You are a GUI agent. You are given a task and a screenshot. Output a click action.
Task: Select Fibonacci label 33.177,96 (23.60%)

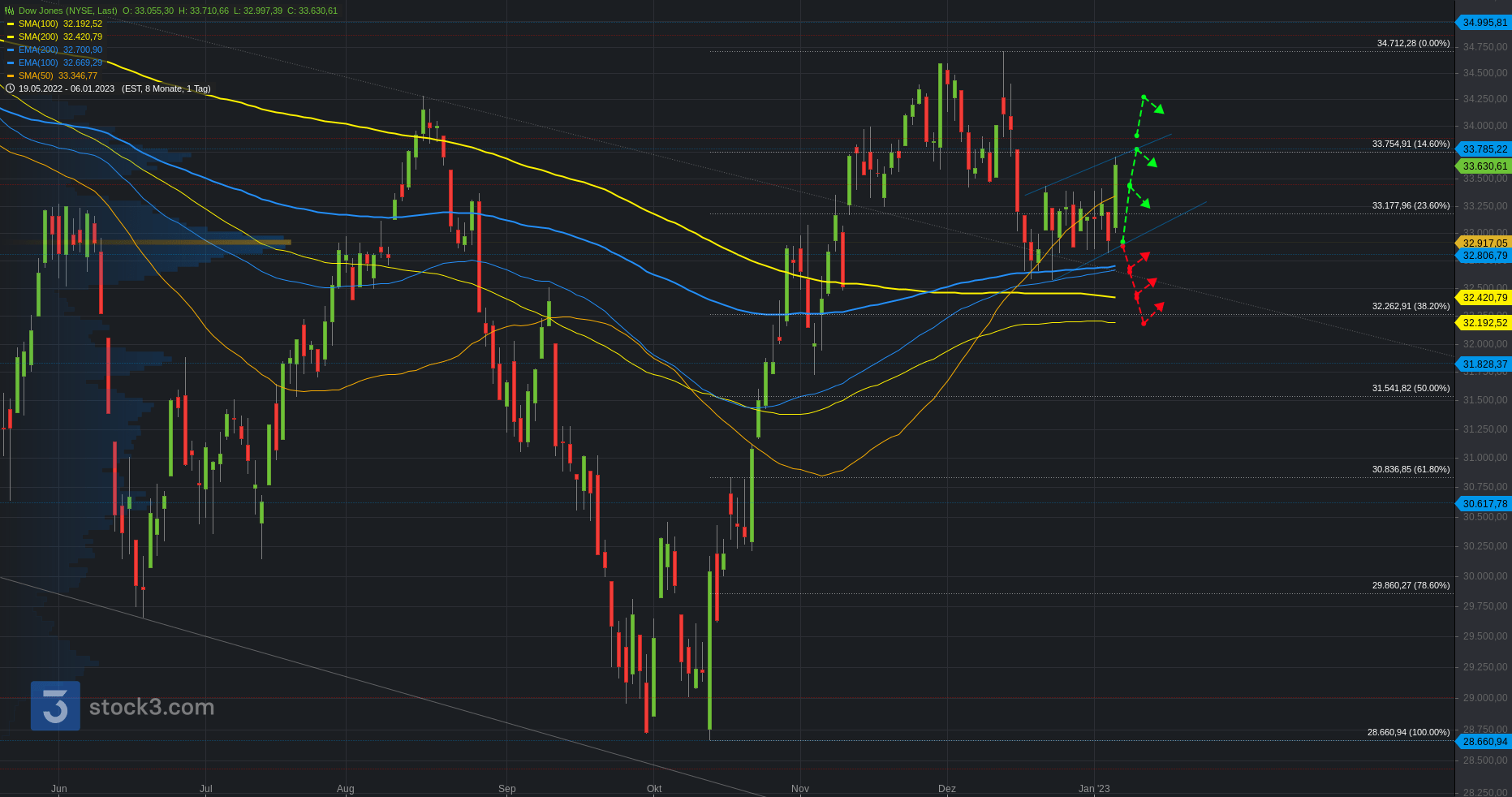[x=1411, y=205]
